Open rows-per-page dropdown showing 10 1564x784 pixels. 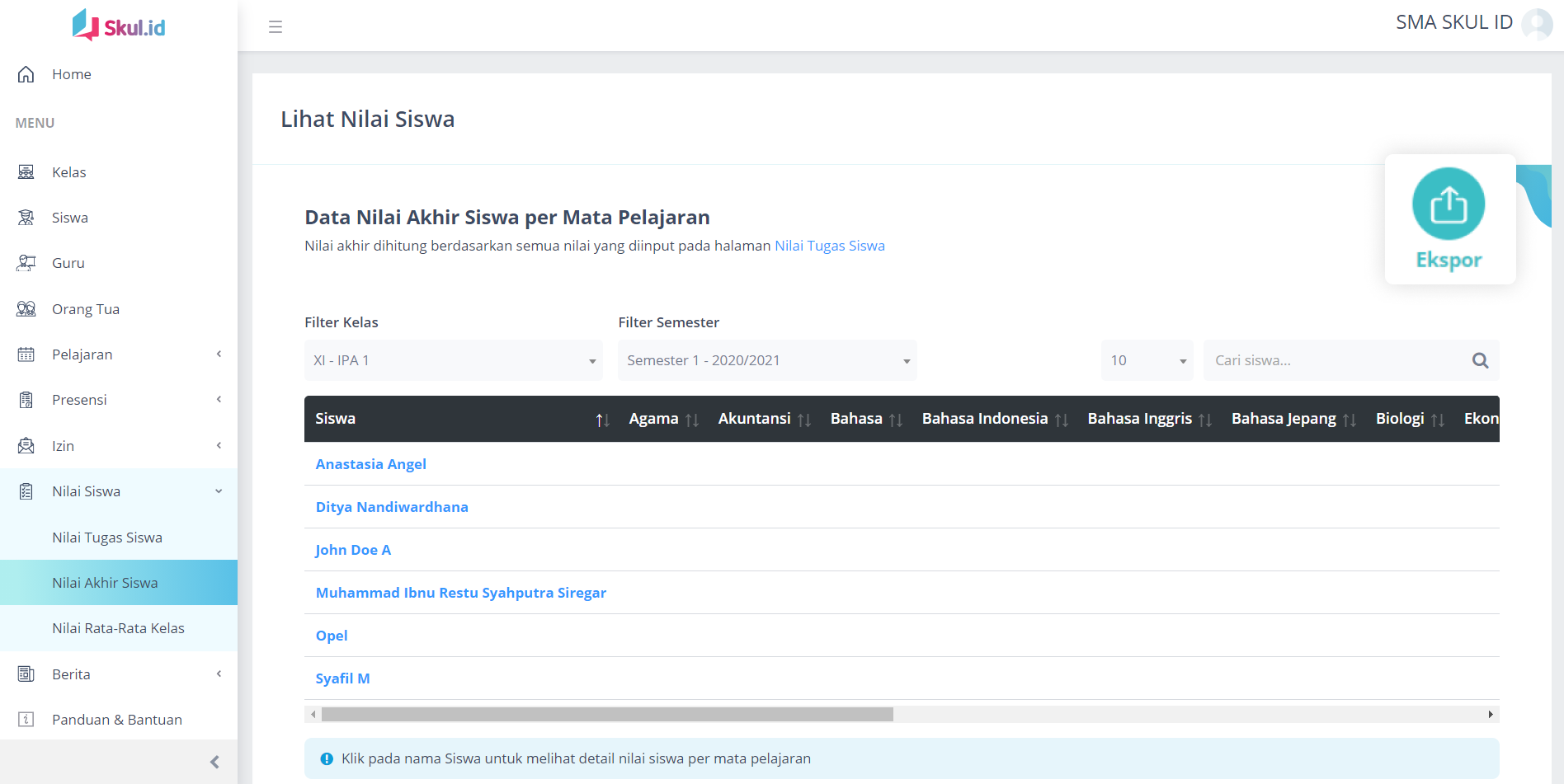pos(1147,360)
